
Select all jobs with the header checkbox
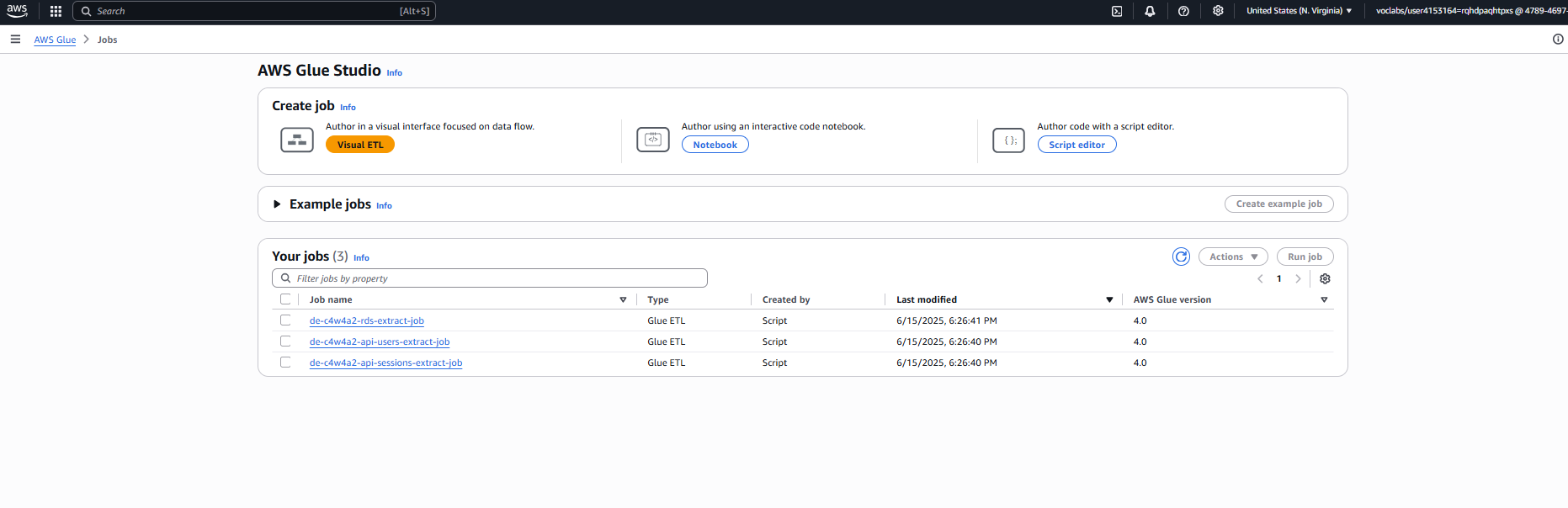[x=285, y=299]
